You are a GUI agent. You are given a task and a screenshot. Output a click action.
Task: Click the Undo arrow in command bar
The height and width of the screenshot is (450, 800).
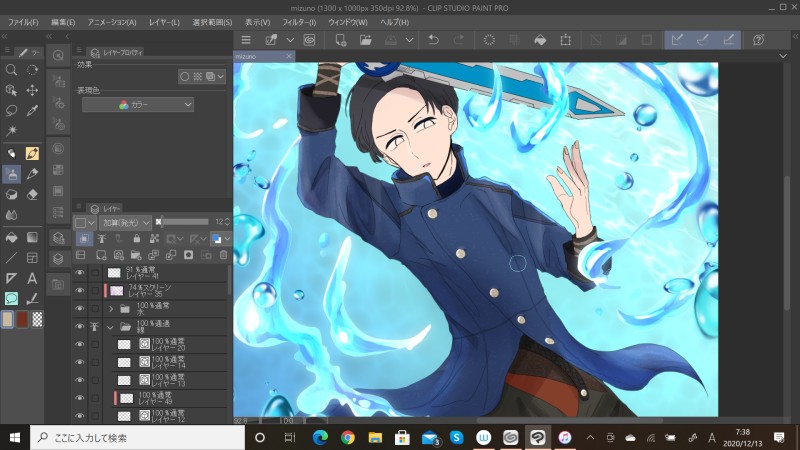434,40
